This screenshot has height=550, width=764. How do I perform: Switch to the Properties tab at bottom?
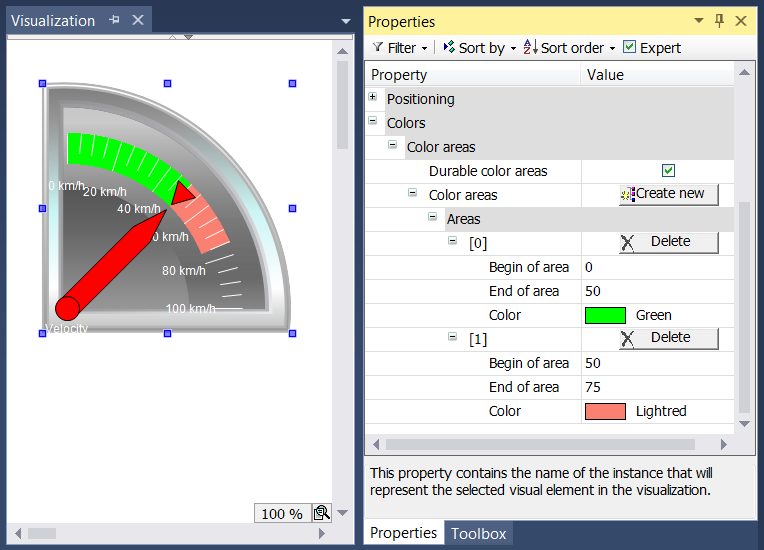[403, 532]
